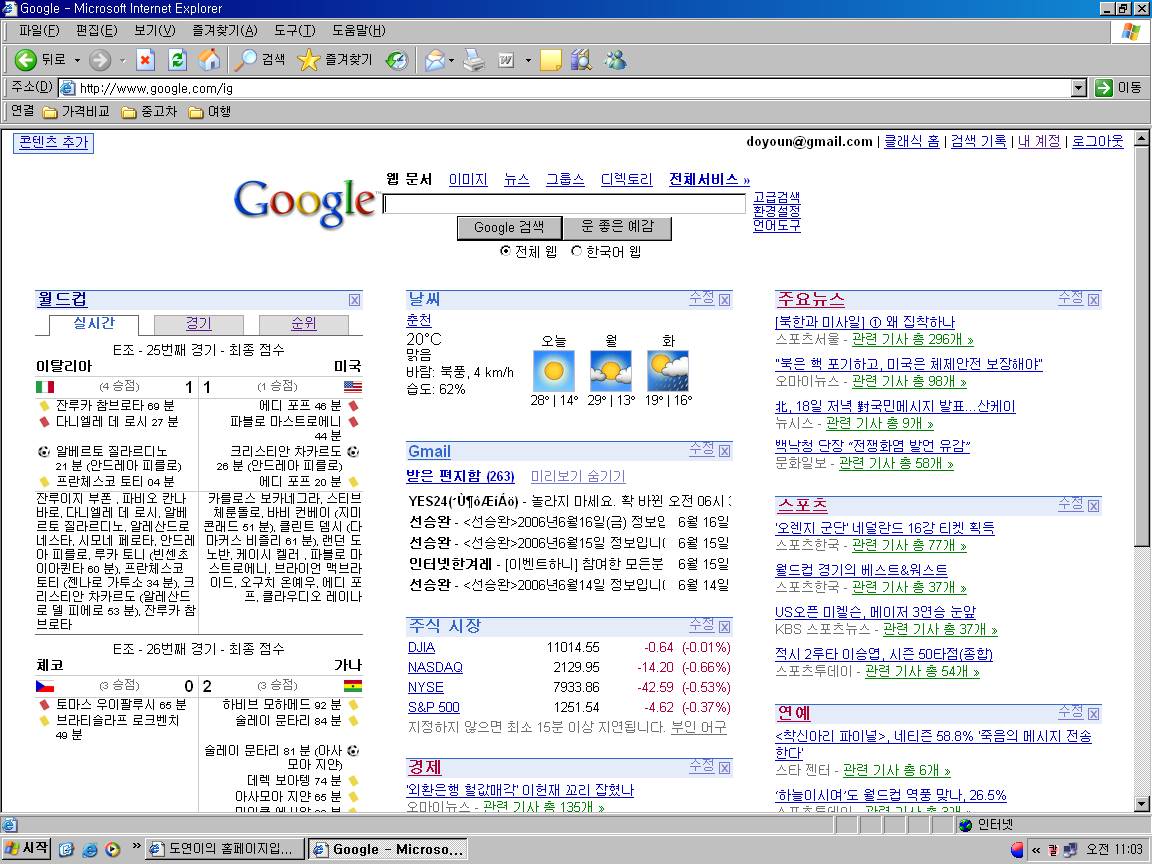Expand quick launch chevron in taskbar

tap(136, 846)
